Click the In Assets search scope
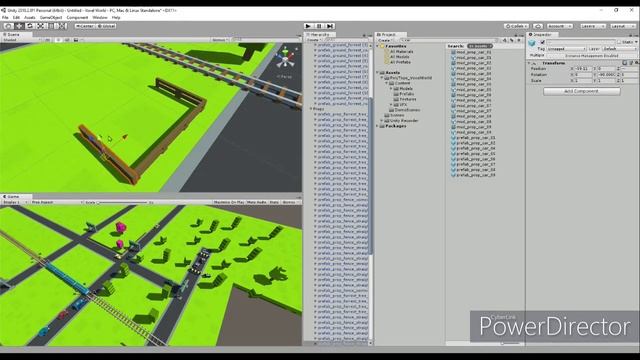This screenshot has width=640, height=360. click(480, 46)
